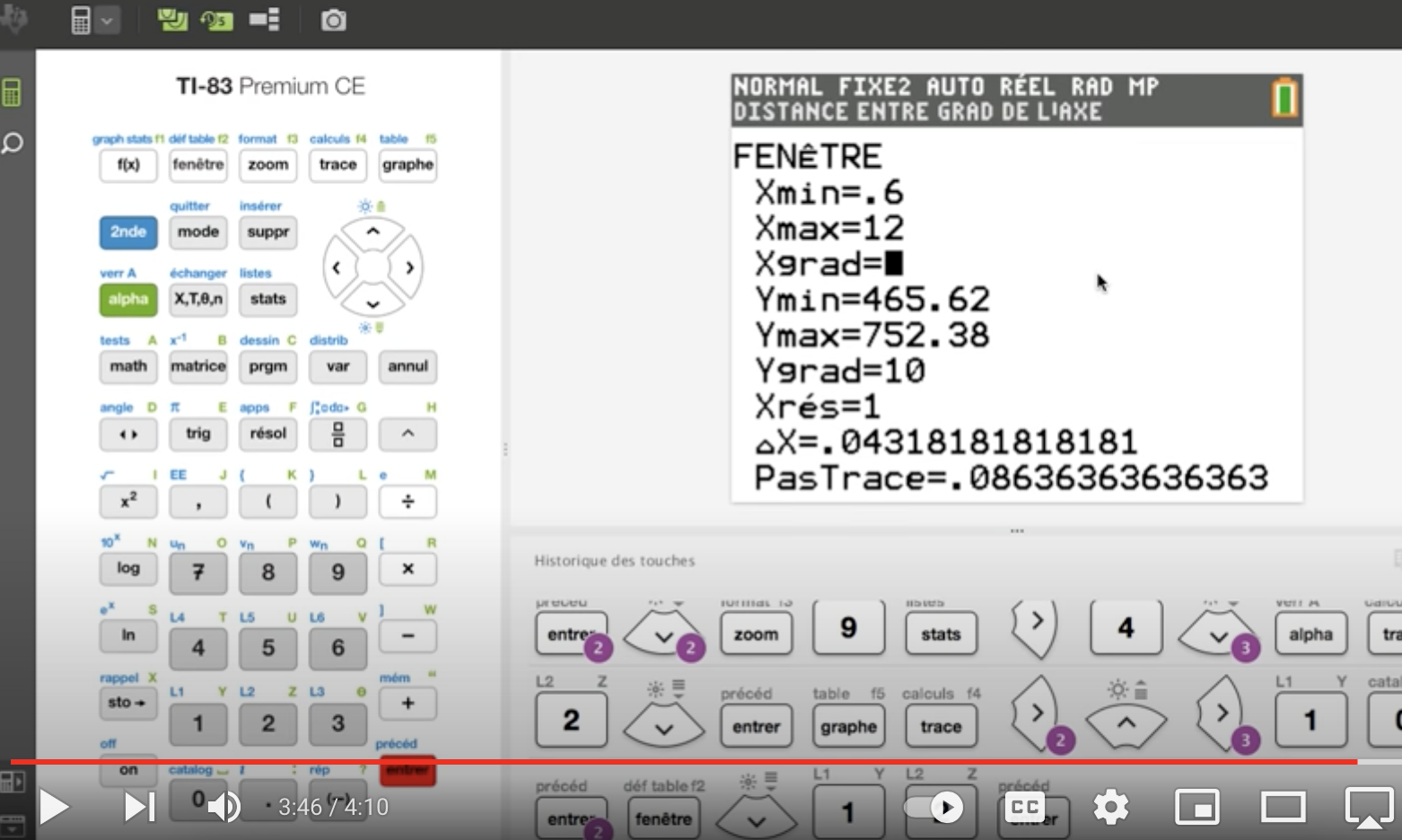
Task: Click the Ygrad=10 line on screen
Action: coord(840,371)
